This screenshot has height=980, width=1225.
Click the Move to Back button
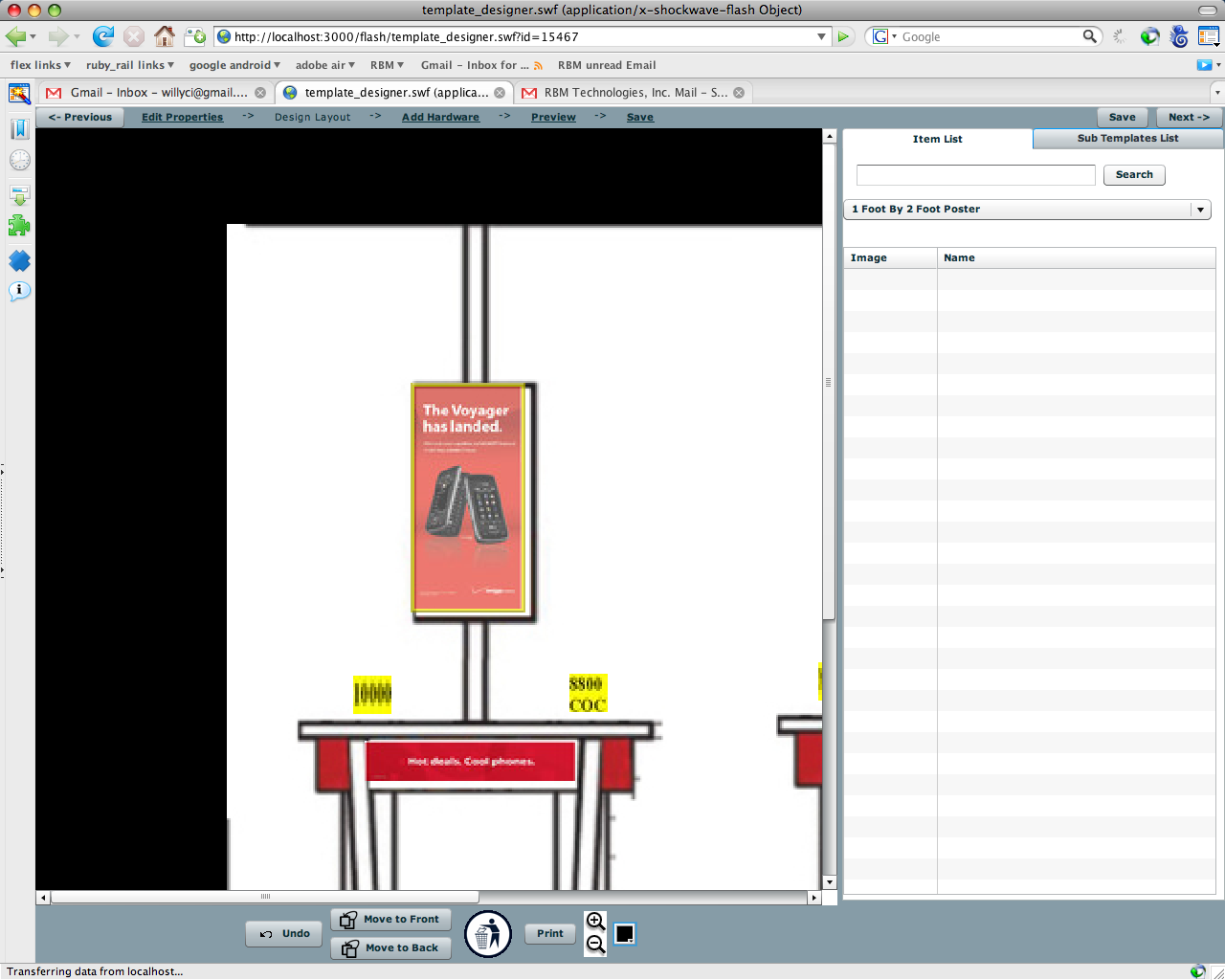click(390, 948)
